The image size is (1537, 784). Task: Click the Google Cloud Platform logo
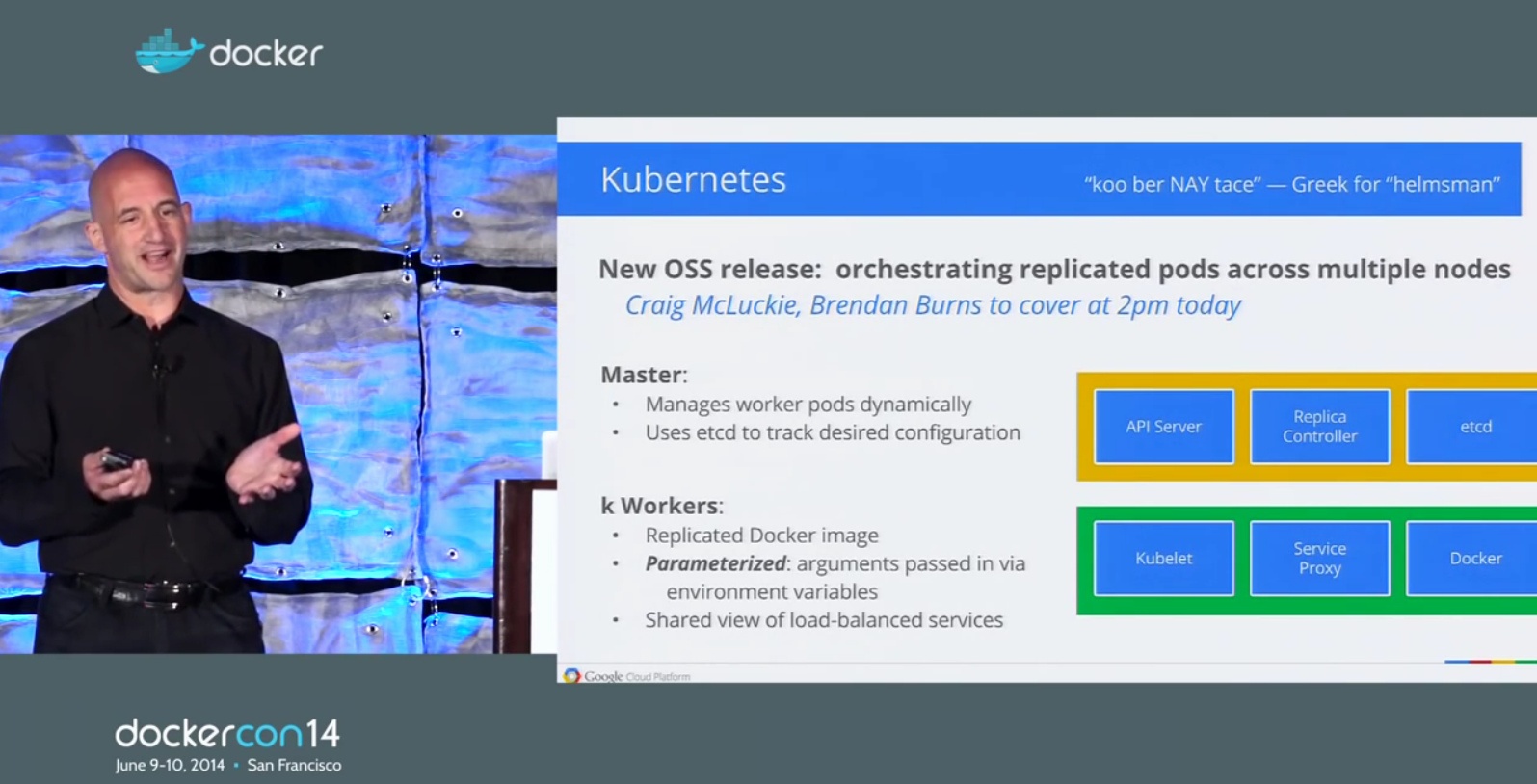pyautogui.click(x=627, y=676)
